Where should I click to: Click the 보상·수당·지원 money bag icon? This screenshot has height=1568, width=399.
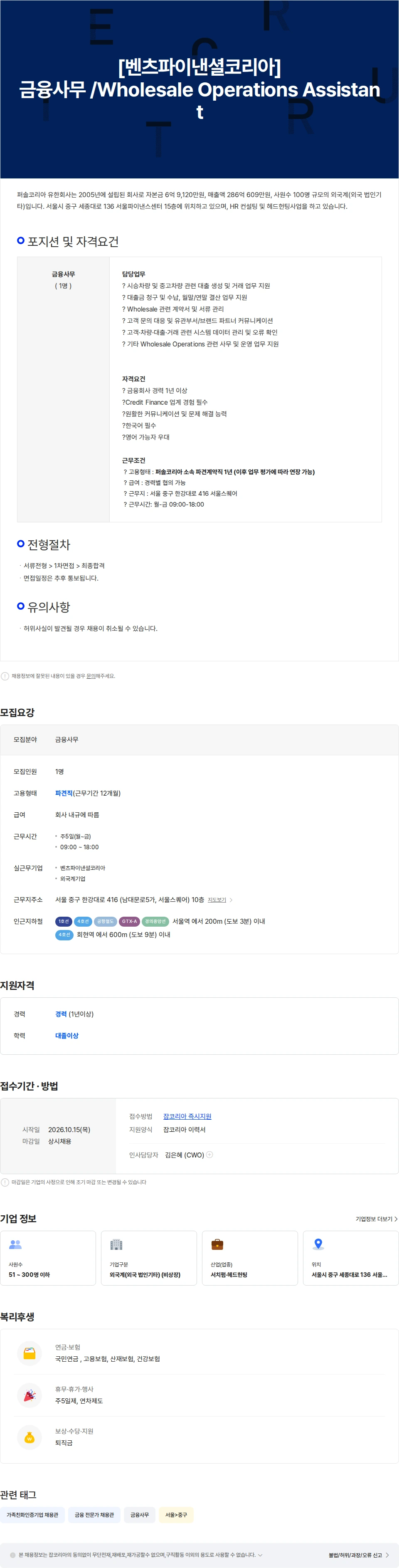click(x=29, y=1437)
